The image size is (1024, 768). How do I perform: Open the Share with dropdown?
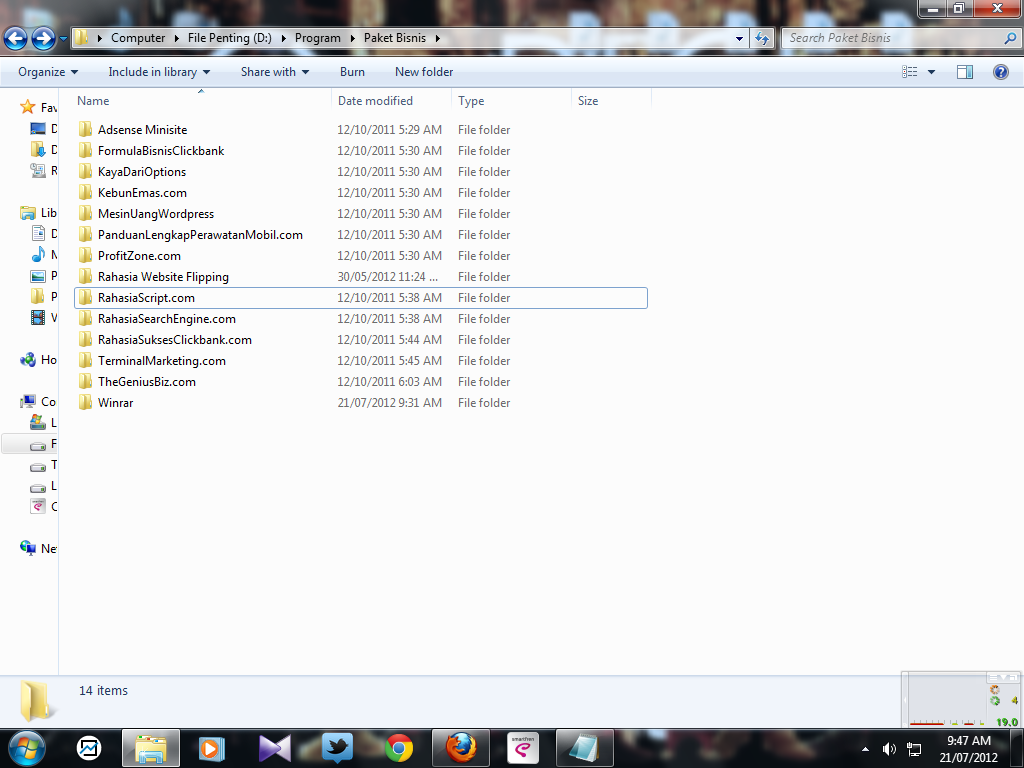pyautogui.click(x=274, y=72)
